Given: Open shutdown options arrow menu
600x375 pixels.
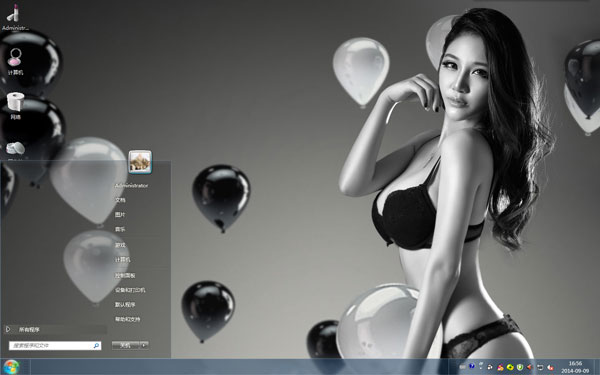Looking at the screenshot, I should click(144, 345).
